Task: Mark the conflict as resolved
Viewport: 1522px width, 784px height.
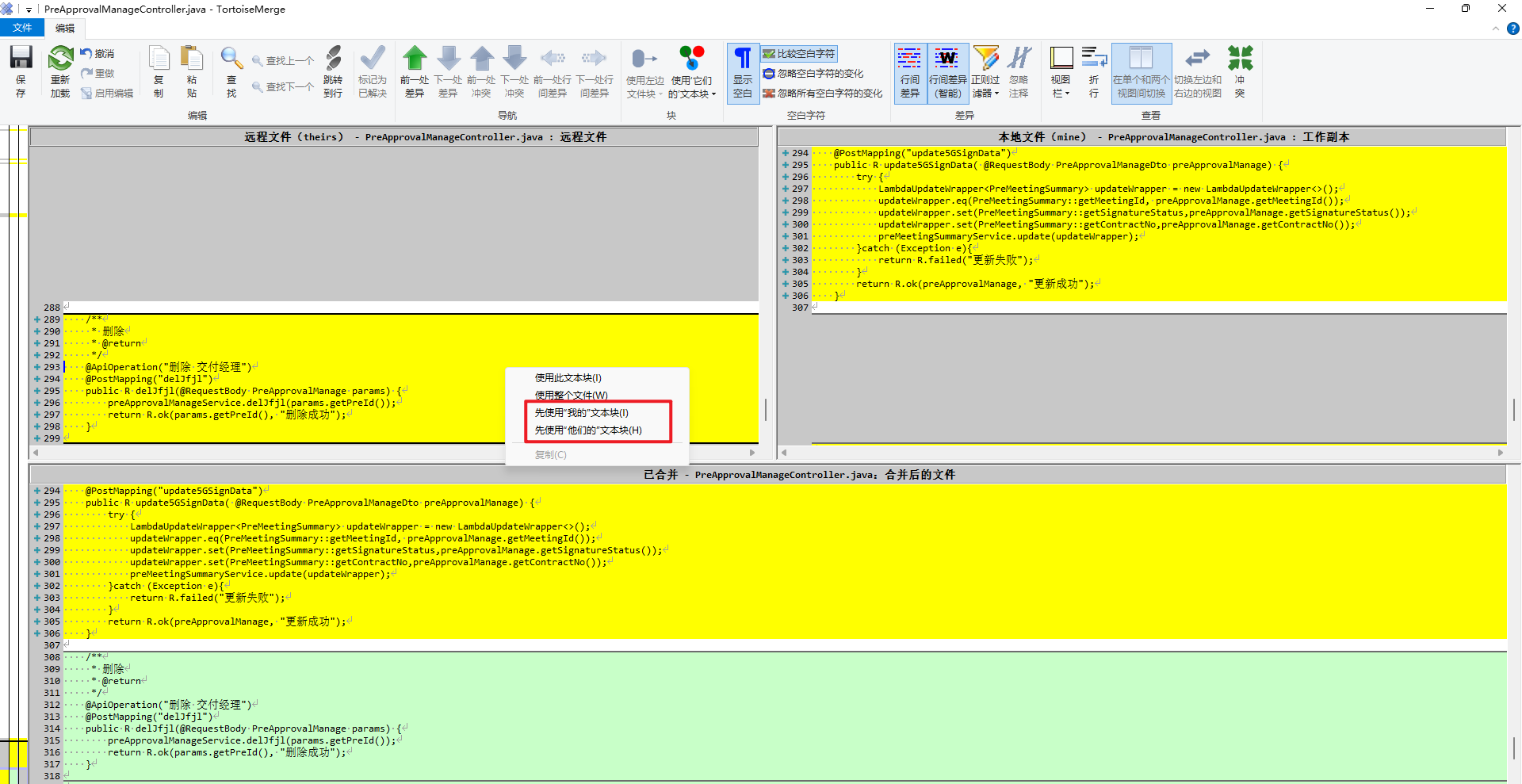Action: tap(372, 71)
